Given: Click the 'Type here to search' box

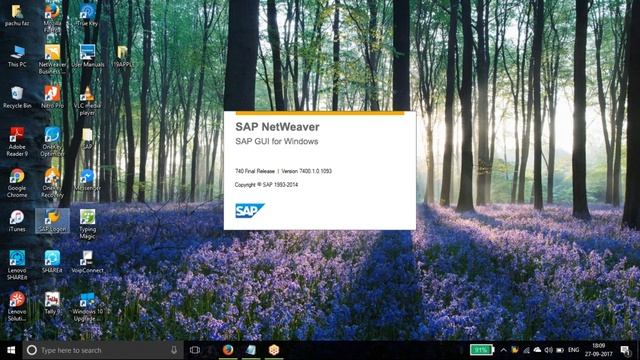Looking at the screenshot, I should pyautogui.click(x=102, y=350).
